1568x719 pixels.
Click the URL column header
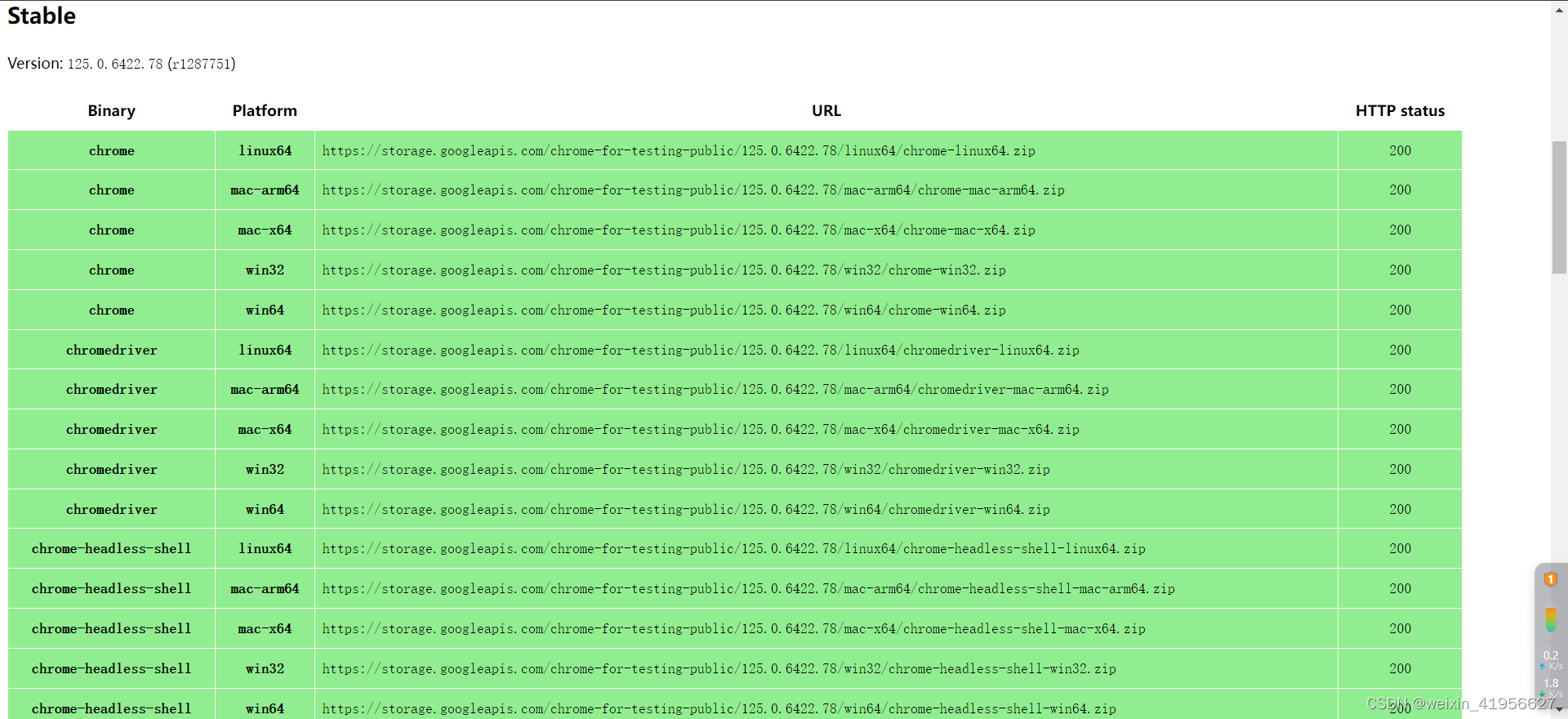[826, 111]
